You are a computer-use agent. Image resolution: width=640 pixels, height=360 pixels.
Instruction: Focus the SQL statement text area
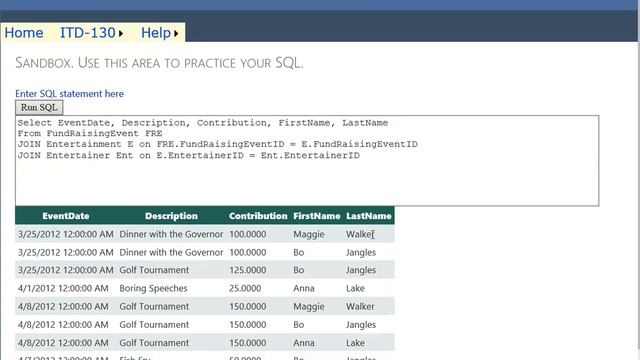(x=307, y=160)
